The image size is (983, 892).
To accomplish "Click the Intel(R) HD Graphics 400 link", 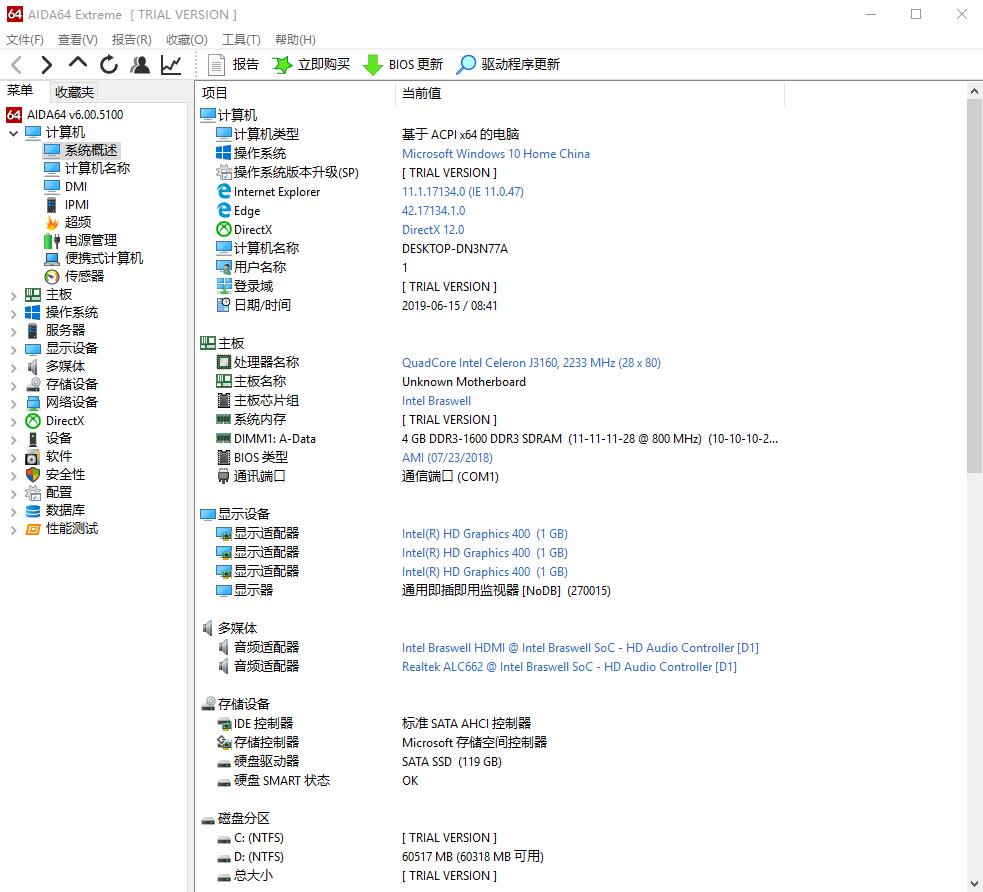I will (463, 533).
